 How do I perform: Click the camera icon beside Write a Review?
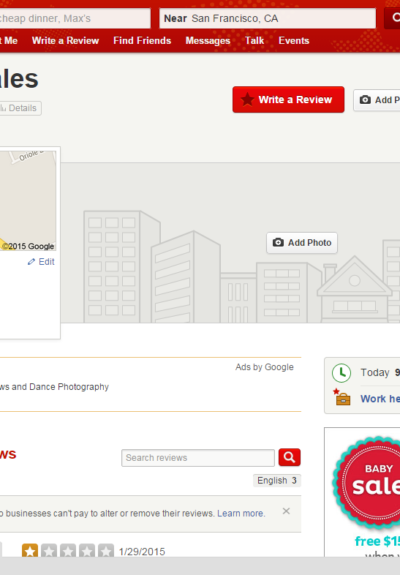click(365, 100)
